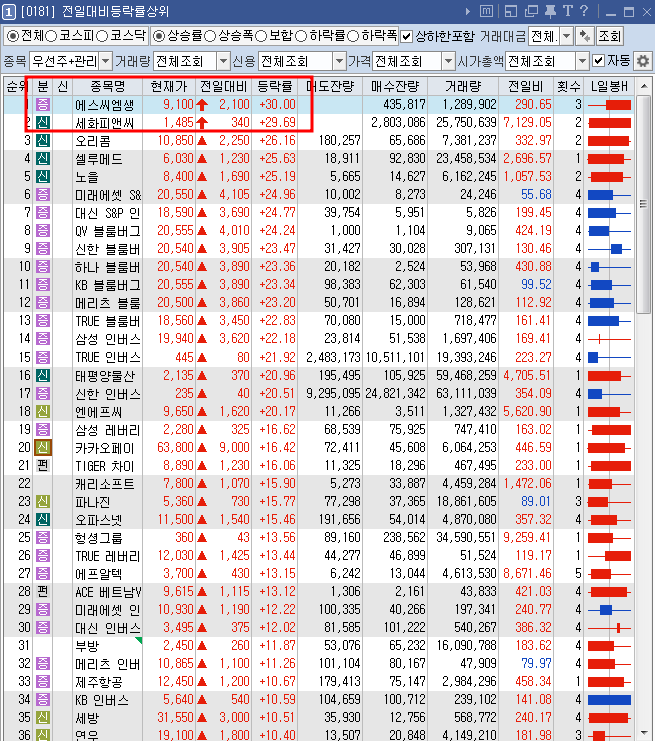
Task: Click the swap arrows icon beside 조회
Action: tap(585, 36)
